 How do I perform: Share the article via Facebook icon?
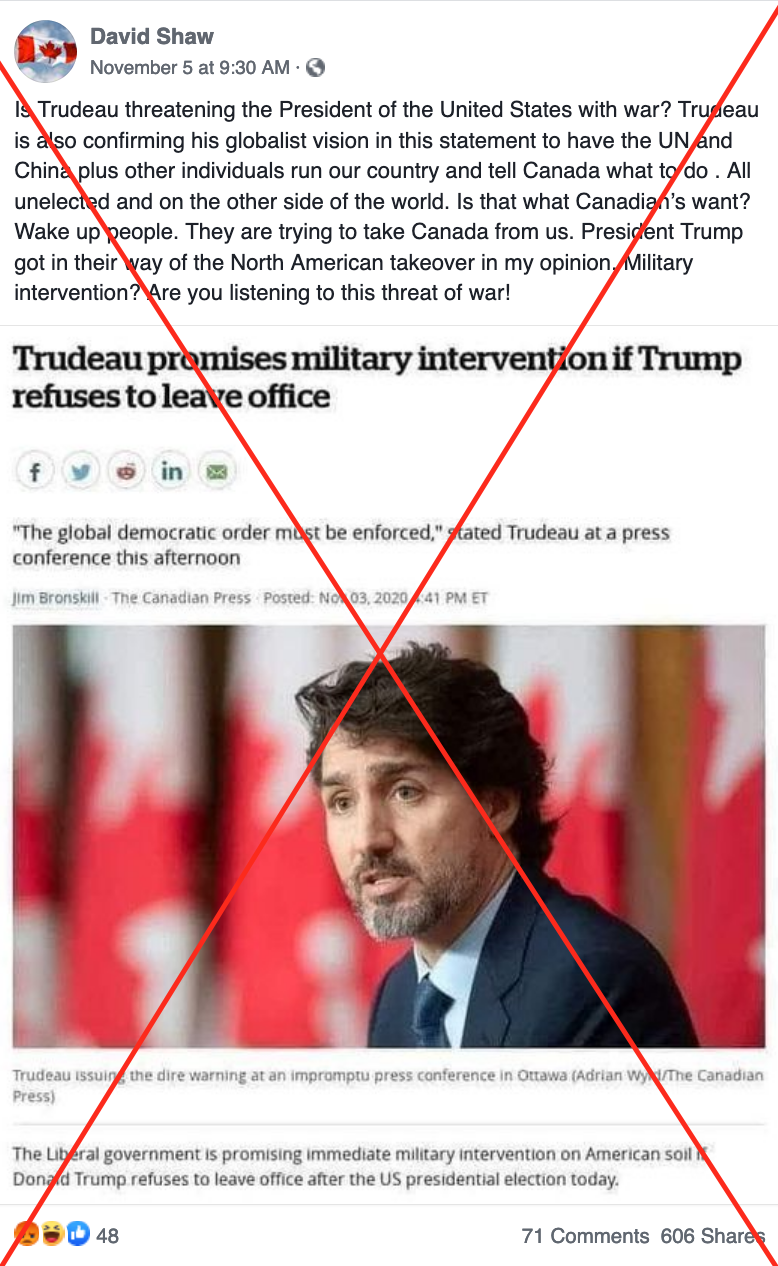(35, 471)
